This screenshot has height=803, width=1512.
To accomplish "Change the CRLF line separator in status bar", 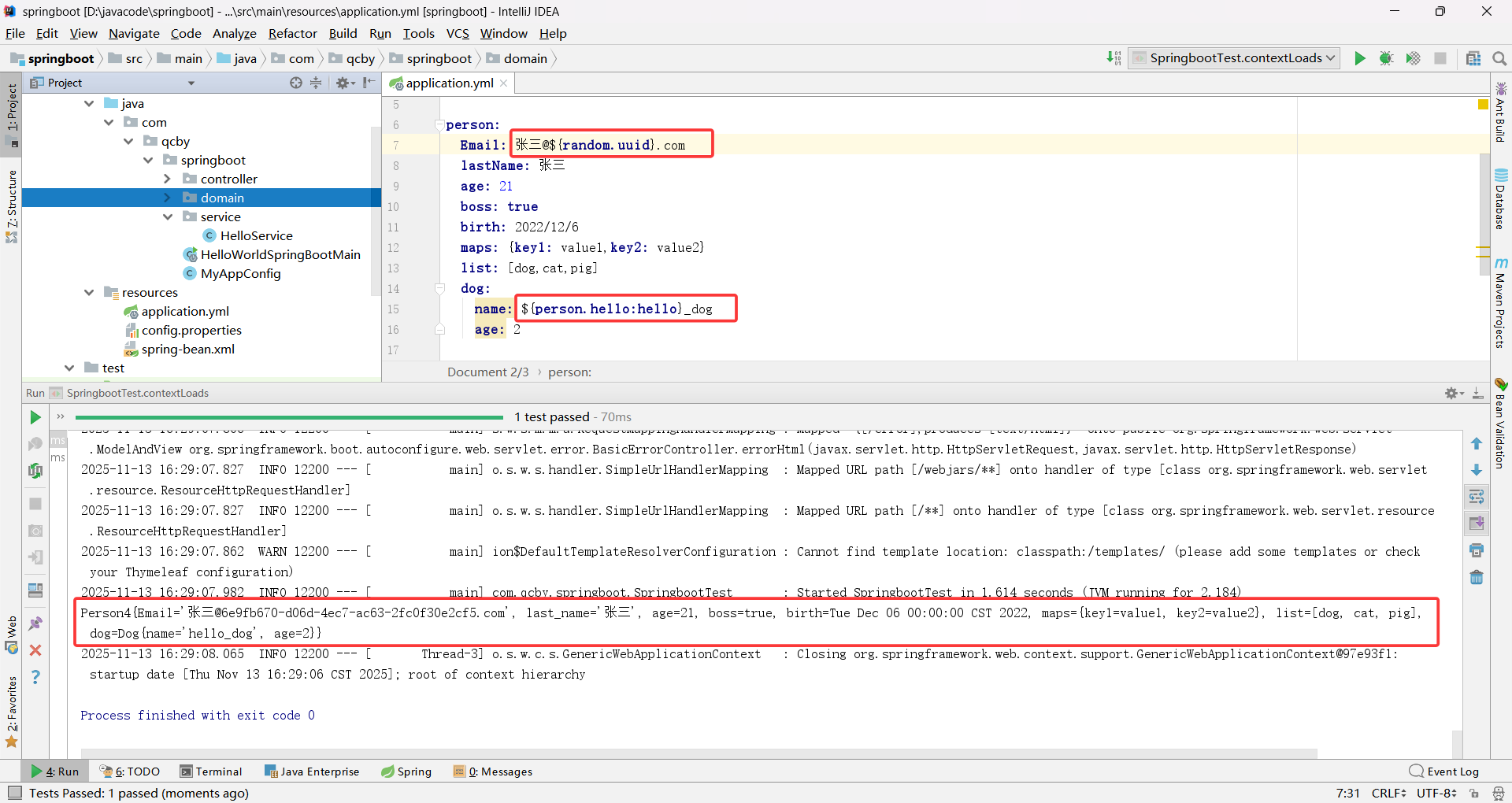I will 1388,793.
